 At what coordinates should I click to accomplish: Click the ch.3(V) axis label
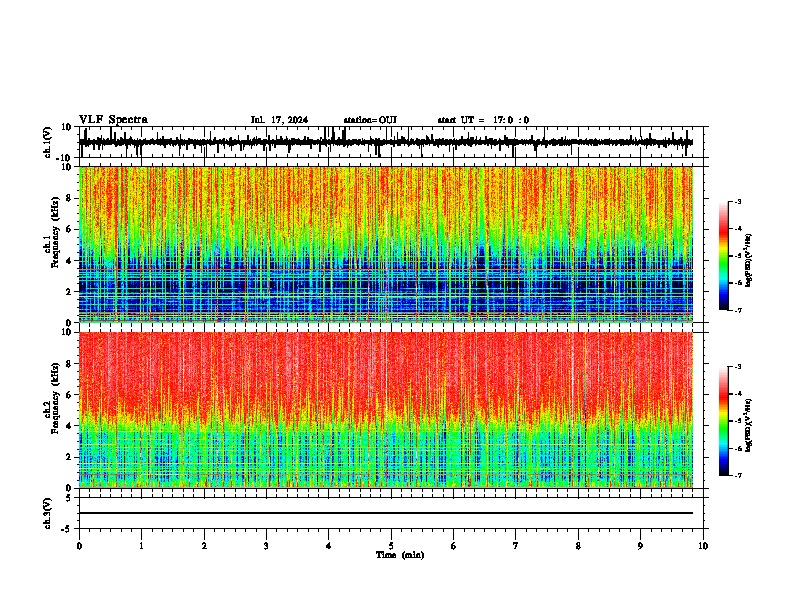point(48,514)
